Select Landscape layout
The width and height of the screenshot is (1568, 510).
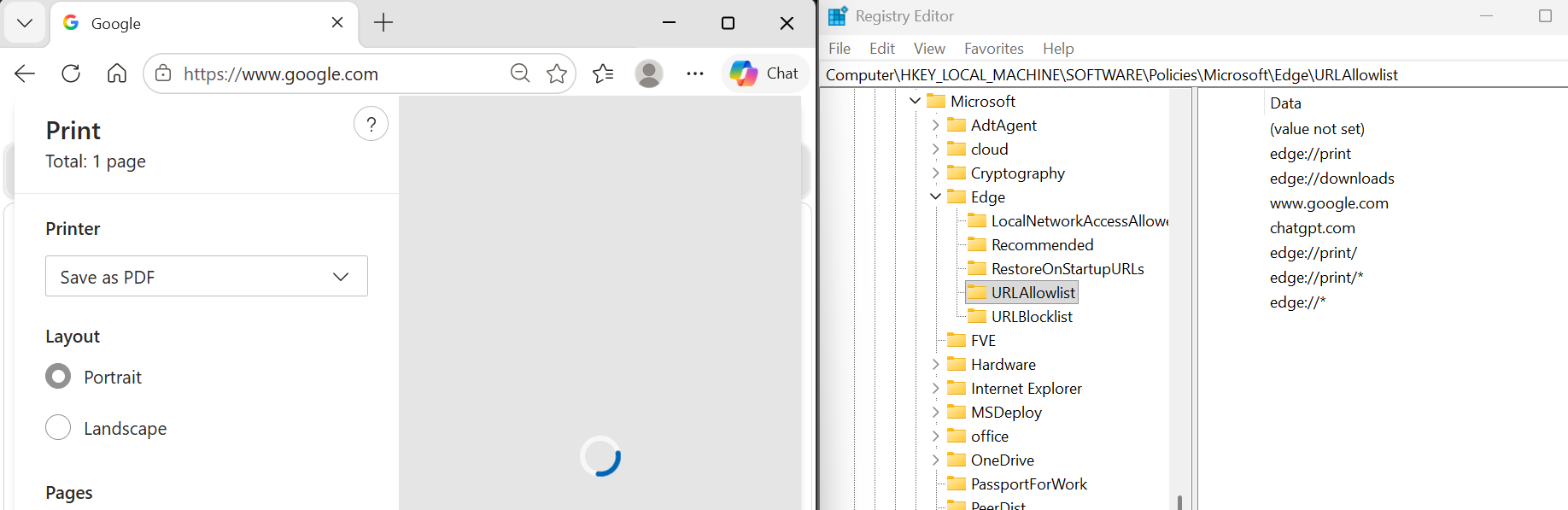(x=58, y=427)
